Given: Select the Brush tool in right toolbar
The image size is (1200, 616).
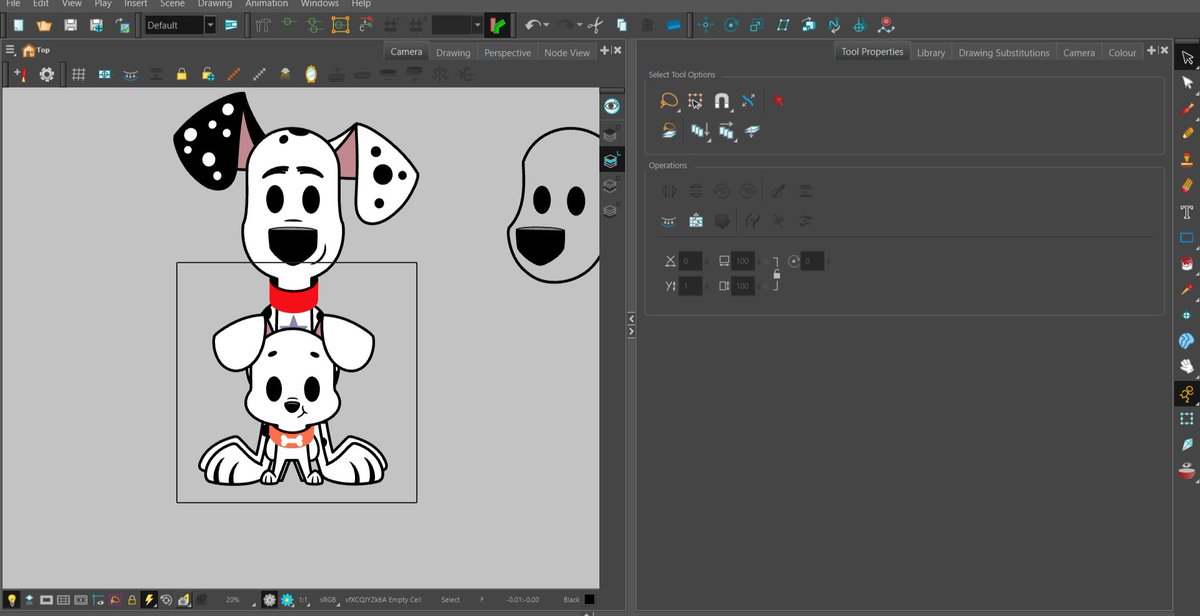Looking at the screenshot, I should point(1187,108).
